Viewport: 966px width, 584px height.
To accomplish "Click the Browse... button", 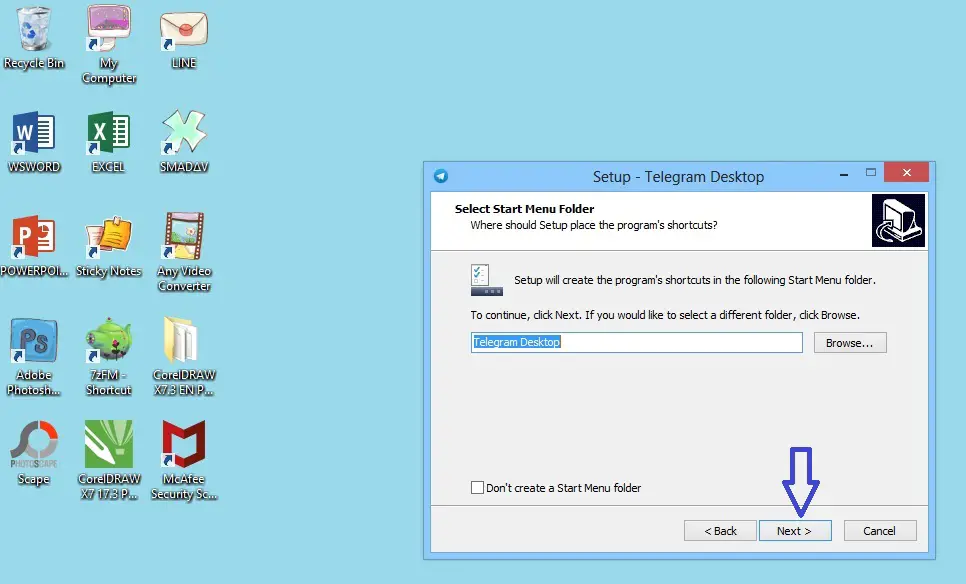I will (x=850, y=343).
